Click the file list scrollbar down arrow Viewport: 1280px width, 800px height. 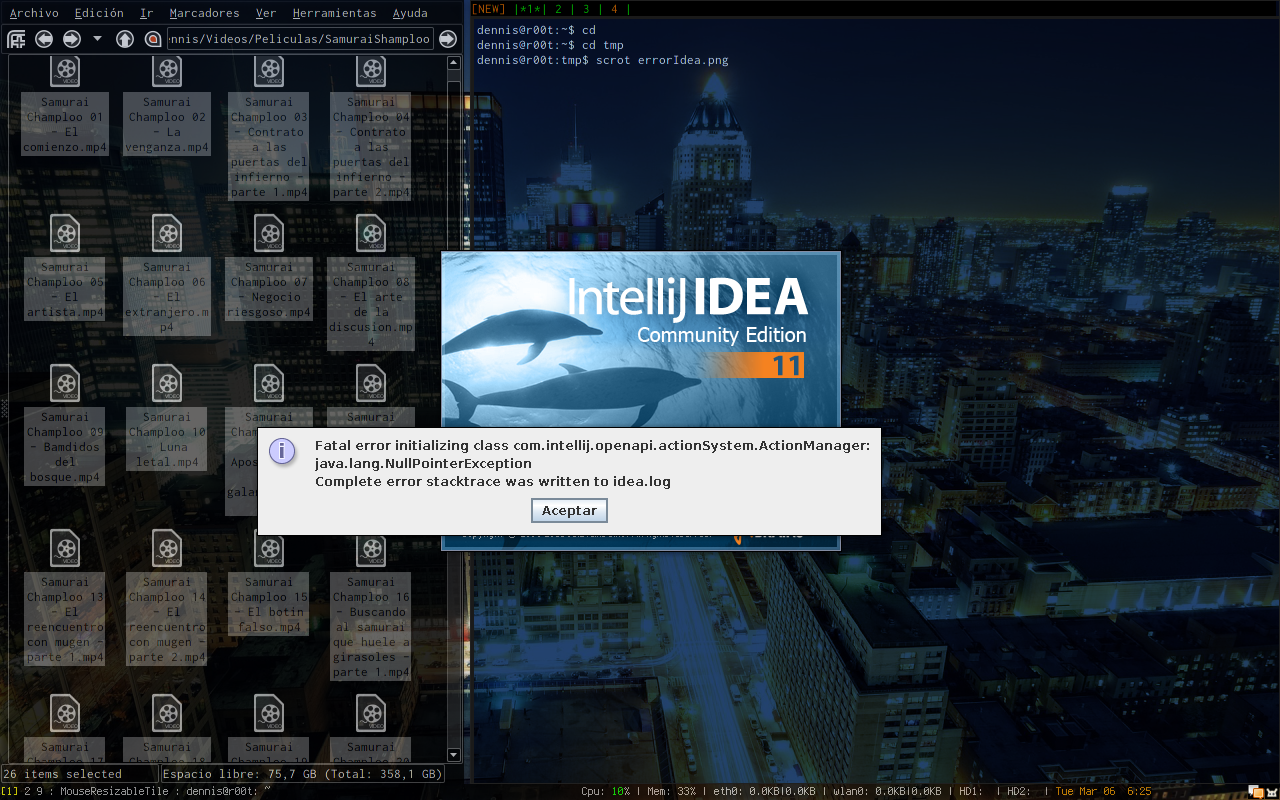[x=454, y=756]
